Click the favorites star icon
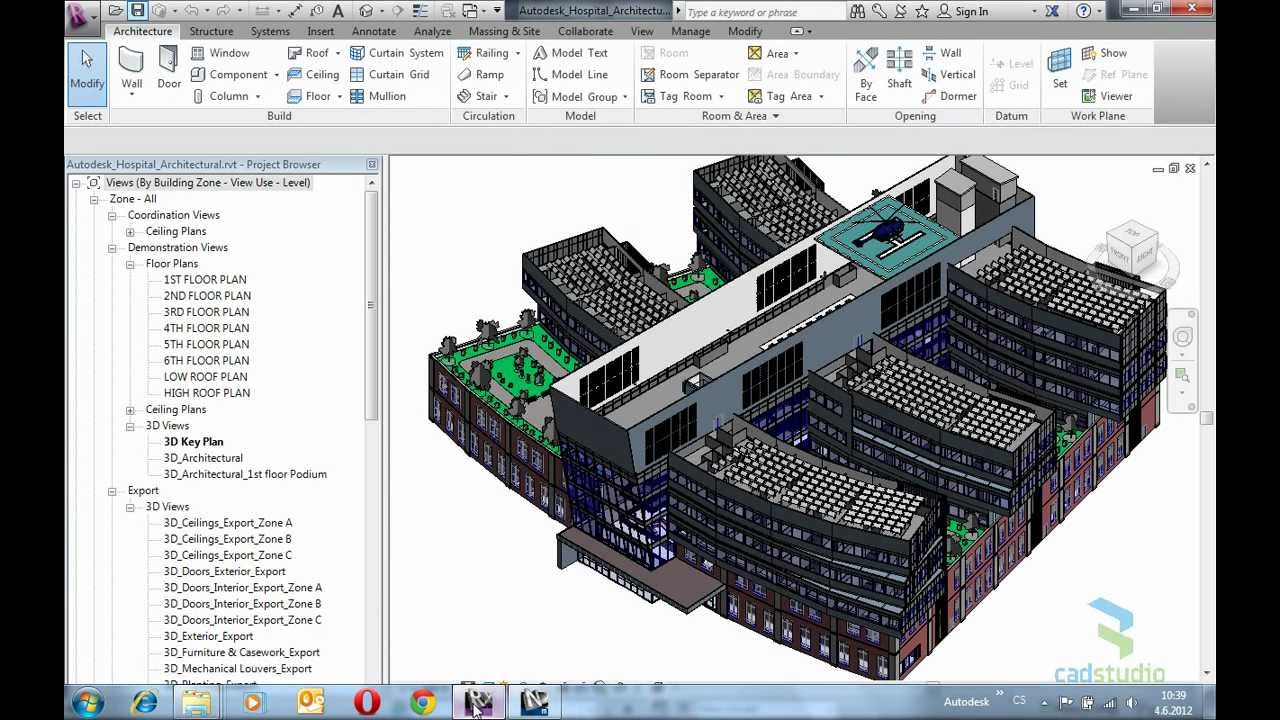The width and height of the screenshot is (1280, 720). click(921, 11)
